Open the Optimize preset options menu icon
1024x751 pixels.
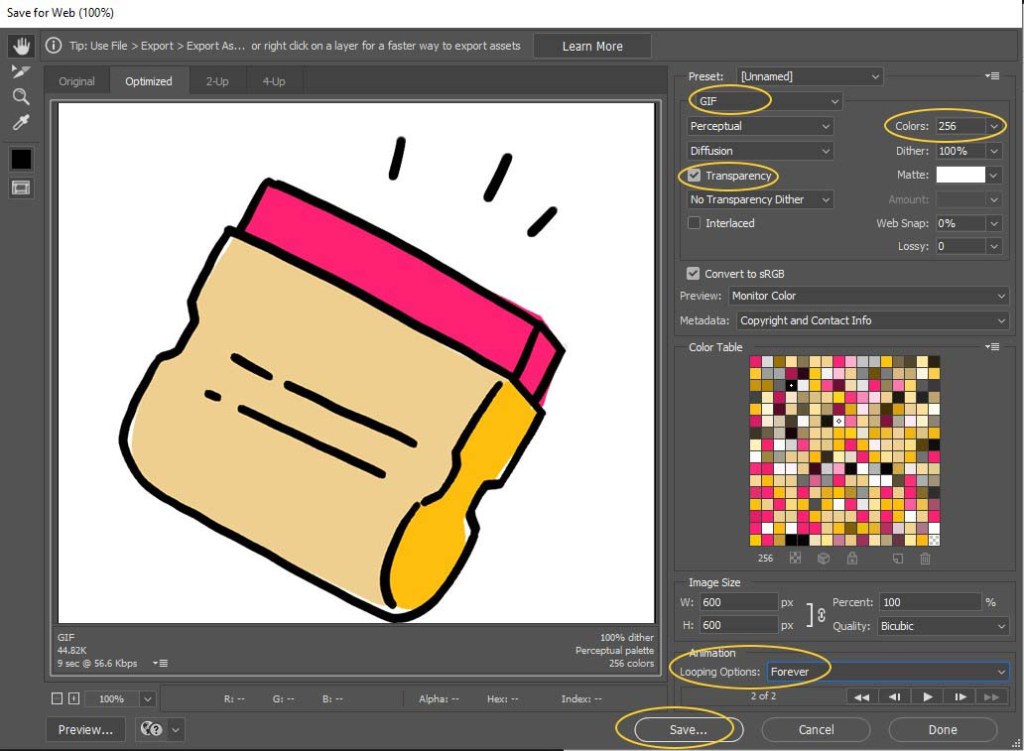[x=991, y=76]
